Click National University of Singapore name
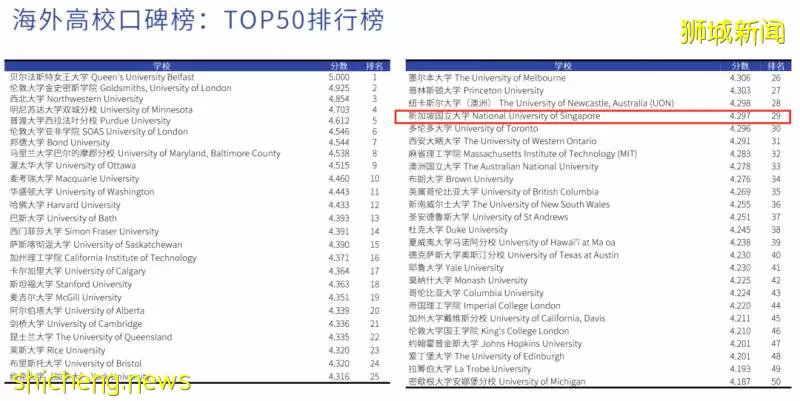The image size is (800, 401). click(505, 116)
